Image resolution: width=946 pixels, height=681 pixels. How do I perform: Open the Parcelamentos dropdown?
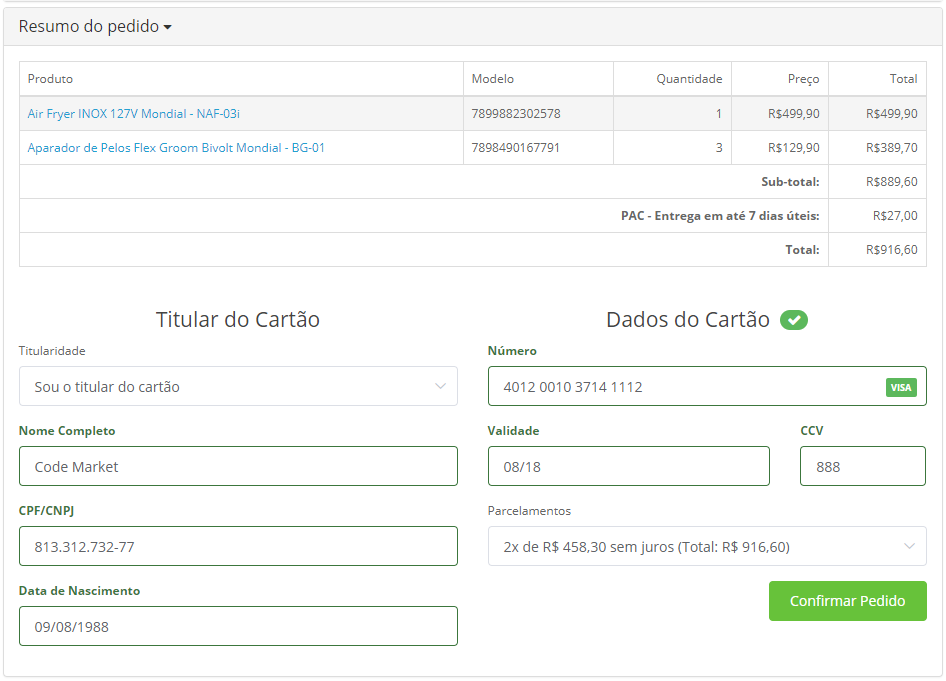tap(707, 546)
